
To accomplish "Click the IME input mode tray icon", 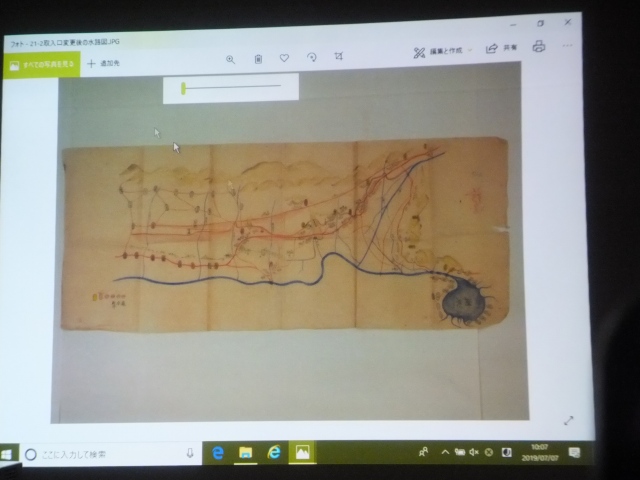I will [x=507, y=452].
